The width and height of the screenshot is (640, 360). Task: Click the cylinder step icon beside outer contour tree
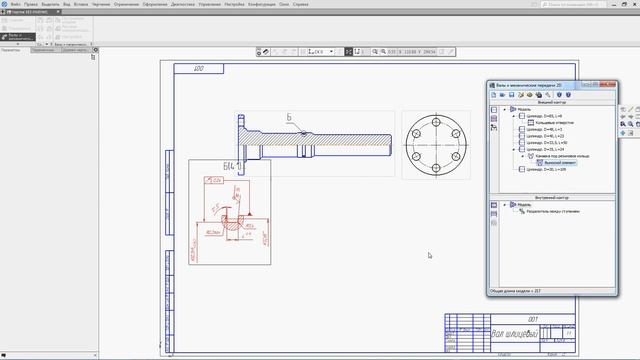pyautogui.click(x=494, y=110)
